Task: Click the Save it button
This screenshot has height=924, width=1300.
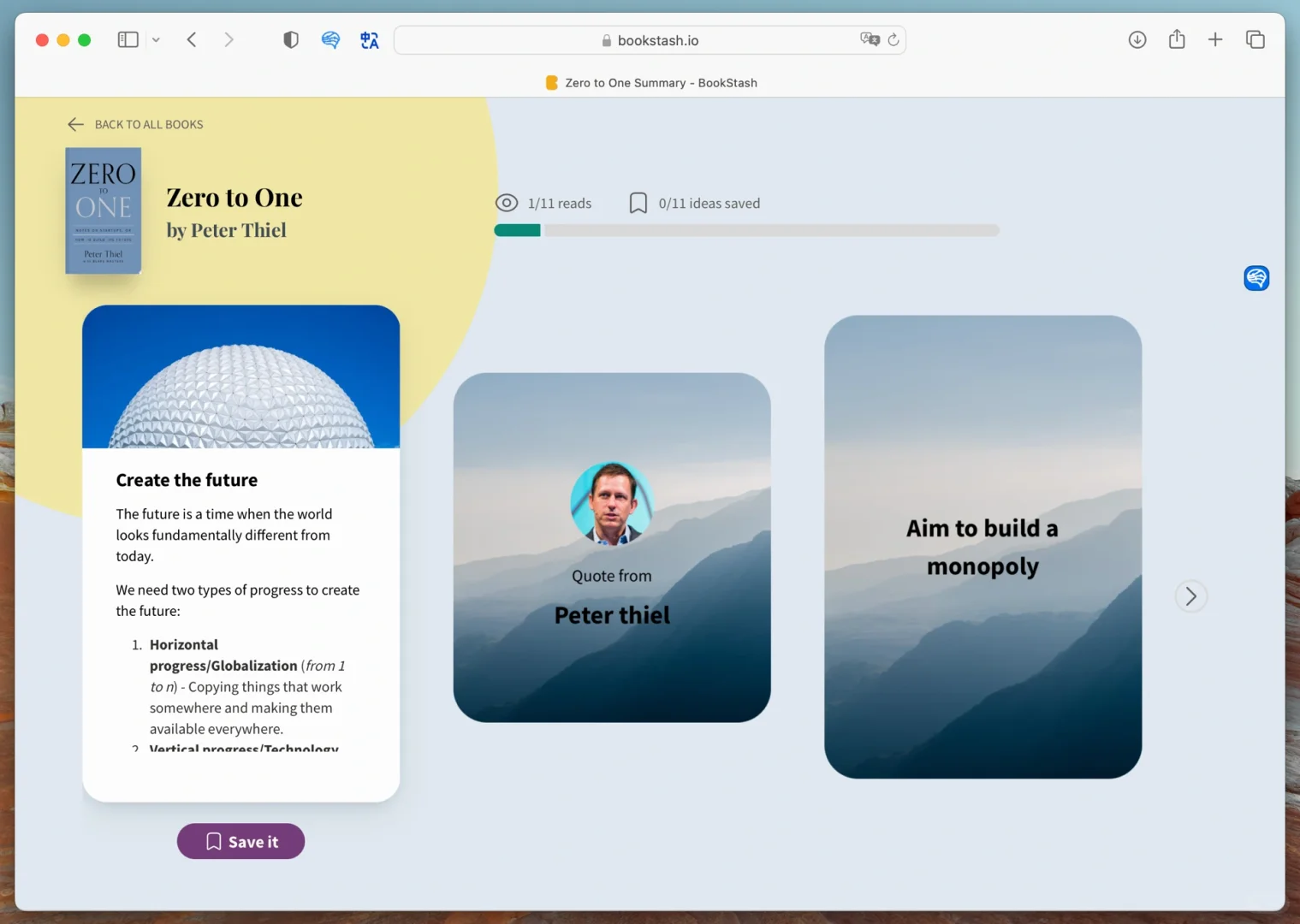Action: 241,841
